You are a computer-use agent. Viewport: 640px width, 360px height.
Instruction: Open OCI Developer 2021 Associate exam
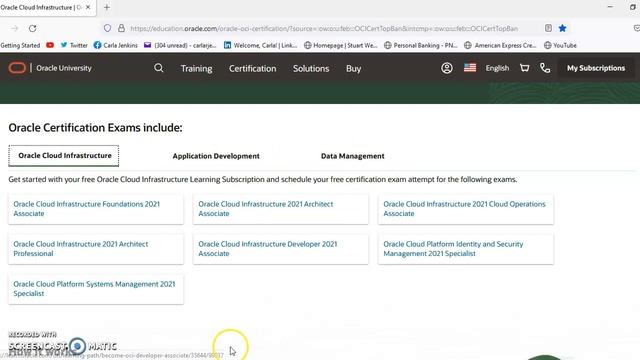281,249
